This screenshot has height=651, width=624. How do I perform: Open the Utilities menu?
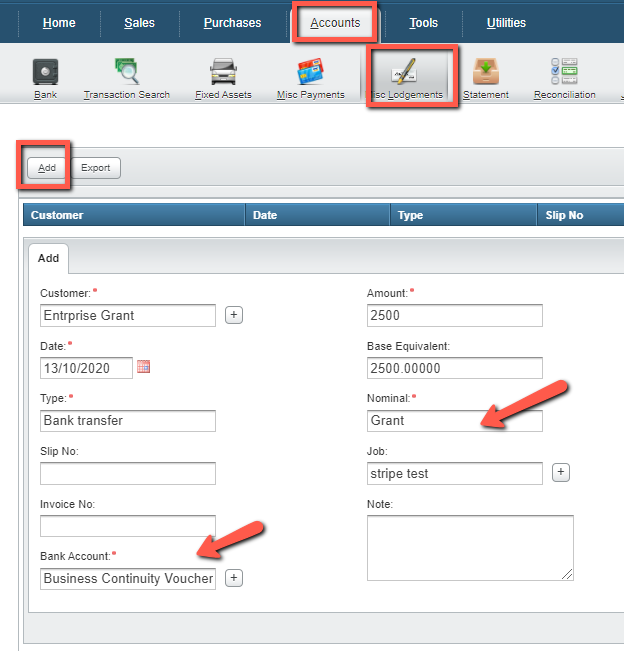click(506, 23)
